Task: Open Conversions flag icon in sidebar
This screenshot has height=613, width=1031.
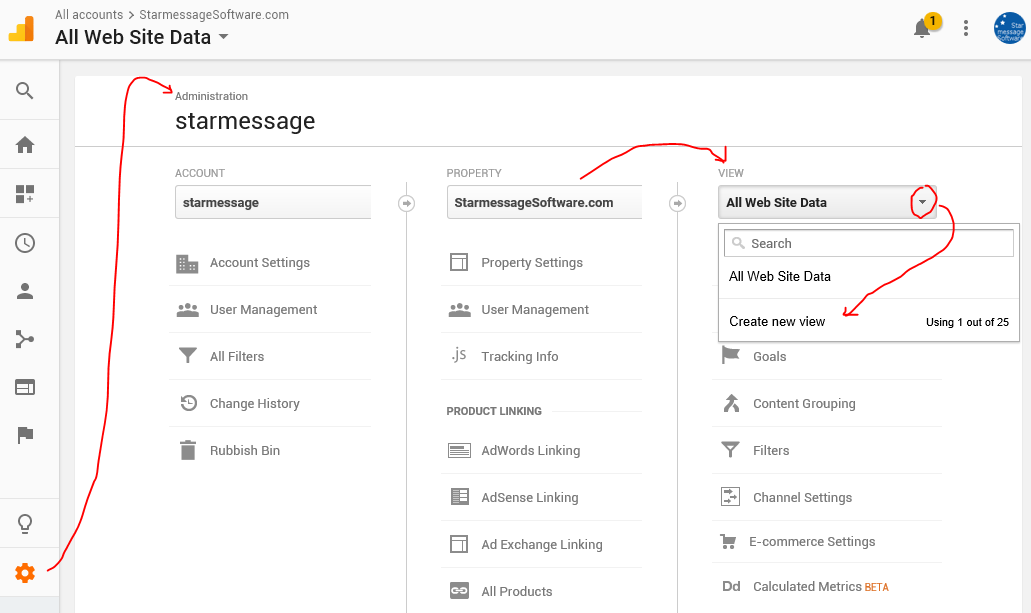Action: pos(25,435)
